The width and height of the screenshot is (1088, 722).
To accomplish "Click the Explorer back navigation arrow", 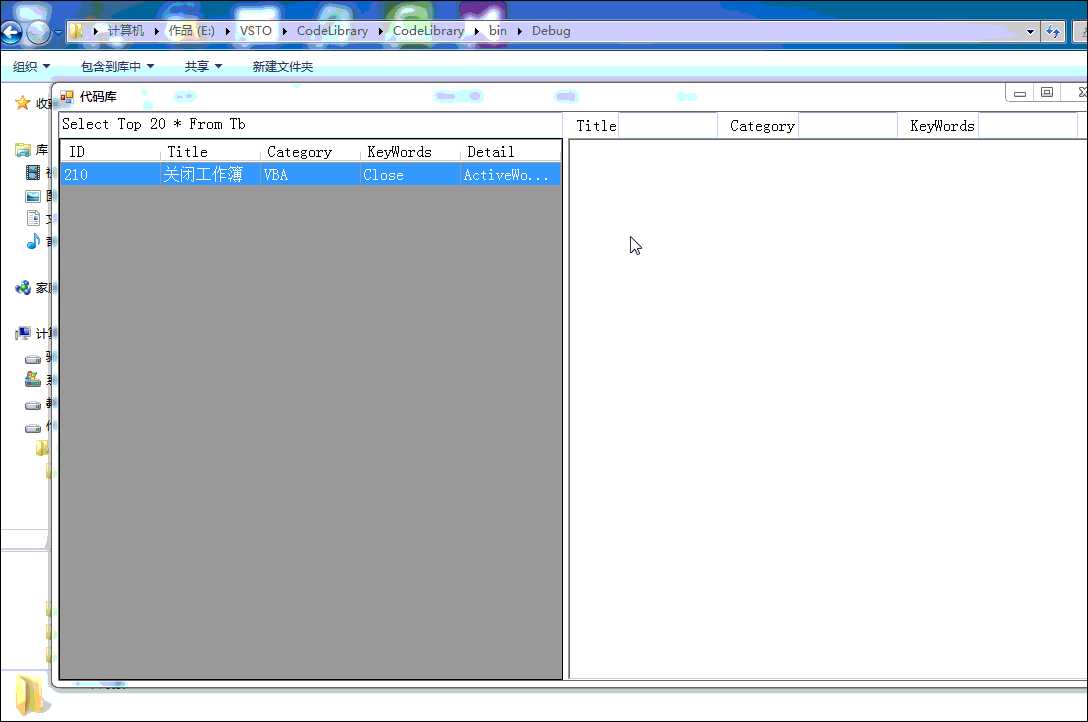I will coord(11,32).
